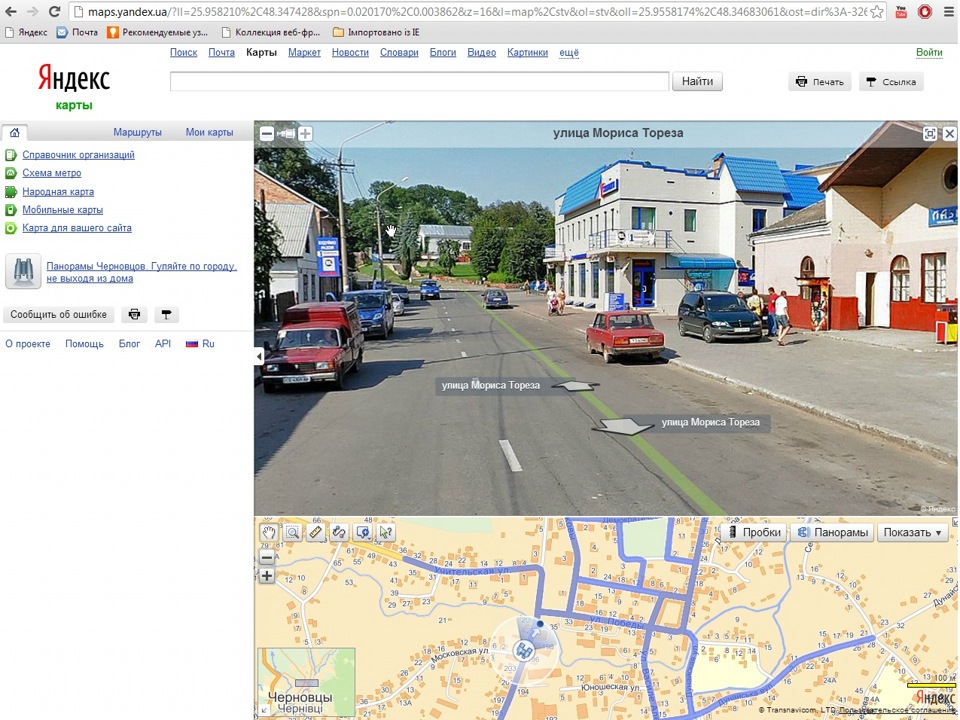Image resolution: width=960 pixels, height=720 pixels.
Task: Zoom out the map with minus button
Action: click(267, 557)
